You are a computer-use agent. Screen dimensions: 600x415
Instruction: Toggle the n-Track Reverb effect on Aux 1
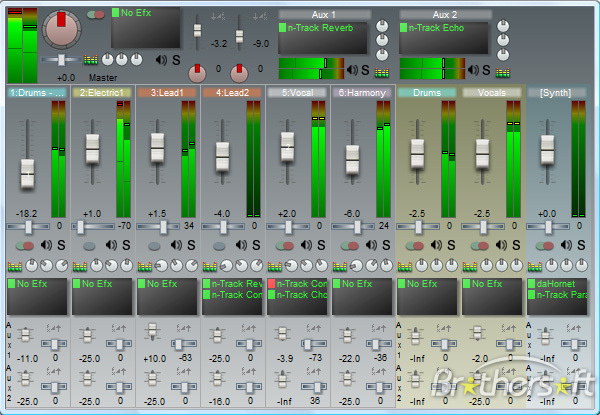pos(283,28)
